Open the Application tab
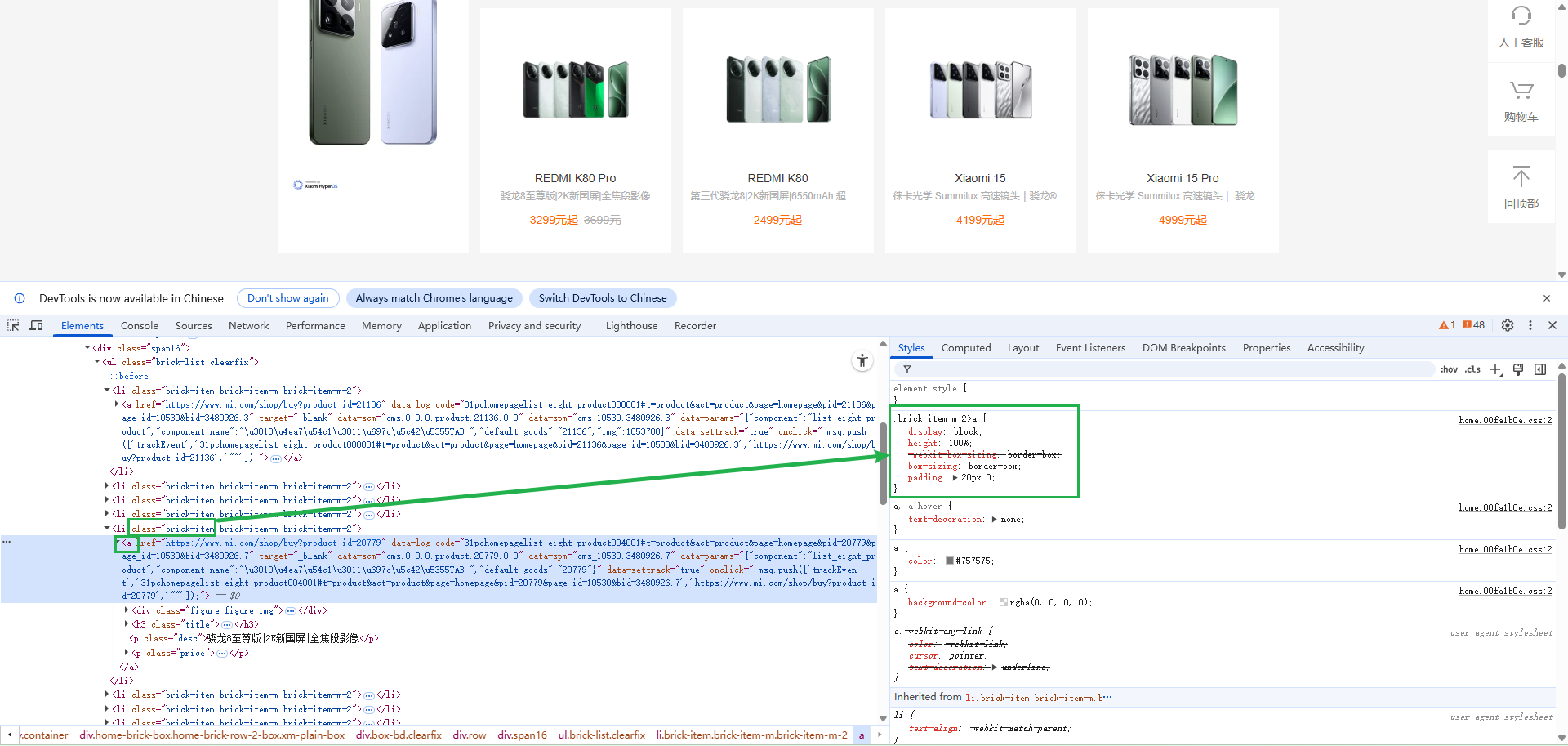 444,325
